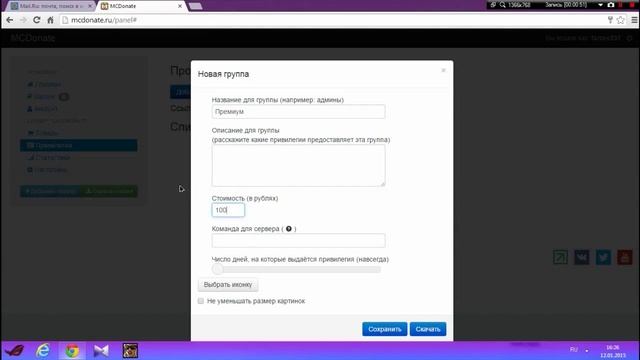Screen dimensions: 640x360
Task: Click the recorder magnifier zoom icon
Action: (x=502, y=5)
